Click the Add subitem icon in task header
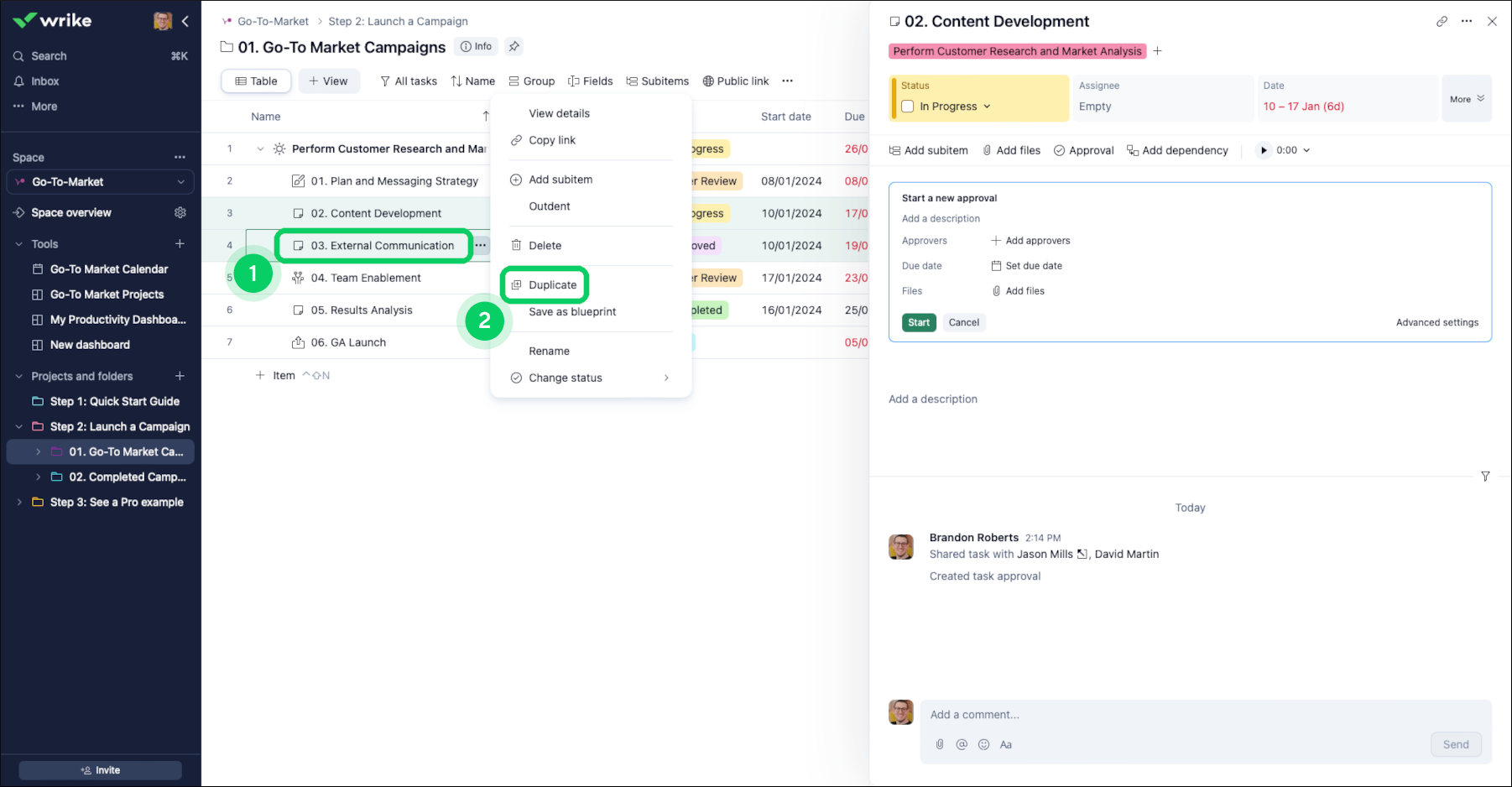1512x787 pixels. coord(894,150)
